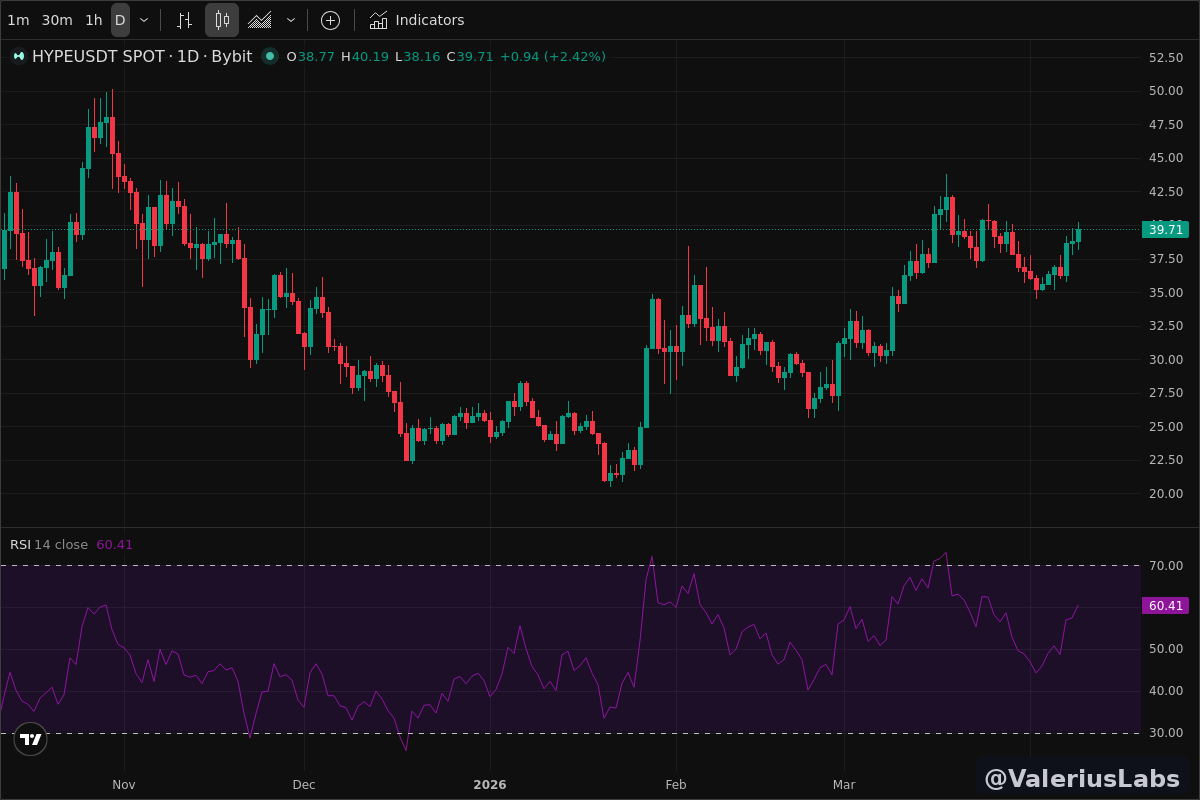1200x800 pixels.
Task: Expand the chart style dropdown arrow
Action: [291, 20]
